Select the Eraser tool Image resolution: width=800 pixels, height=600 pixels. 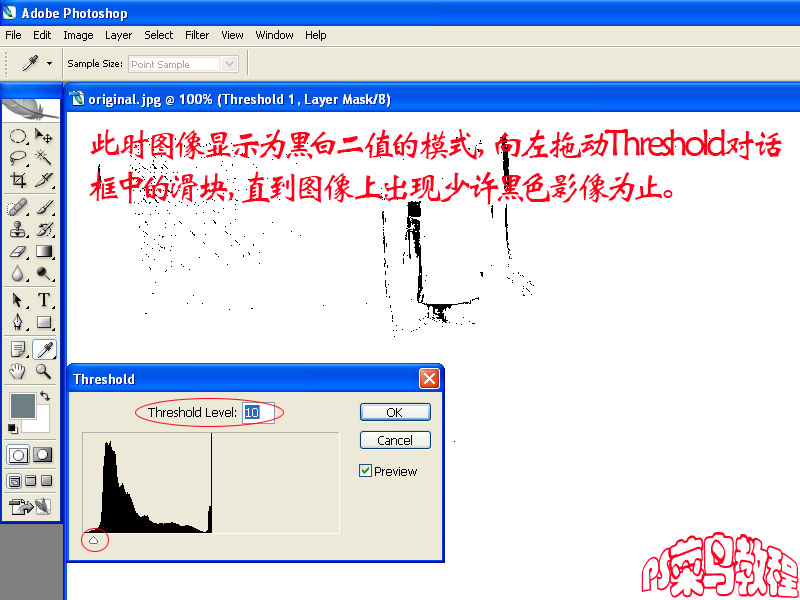(x=18, y=252)
